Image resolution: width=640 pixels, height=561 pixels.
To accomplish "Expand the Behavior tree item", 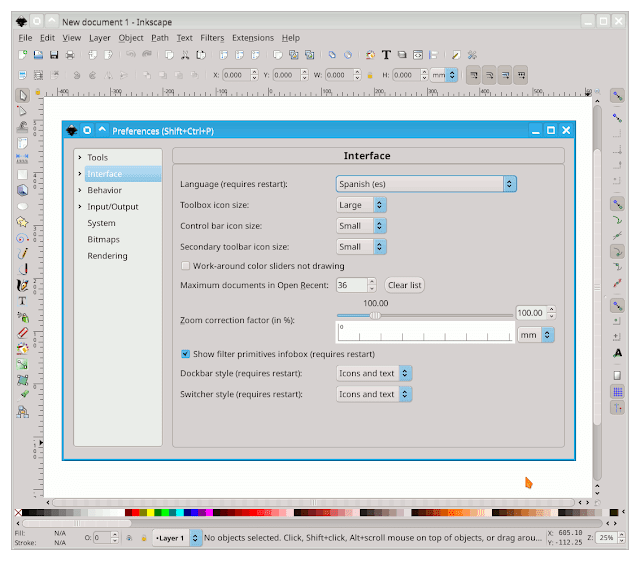I will pyautogui.click(x=80, y=190).
